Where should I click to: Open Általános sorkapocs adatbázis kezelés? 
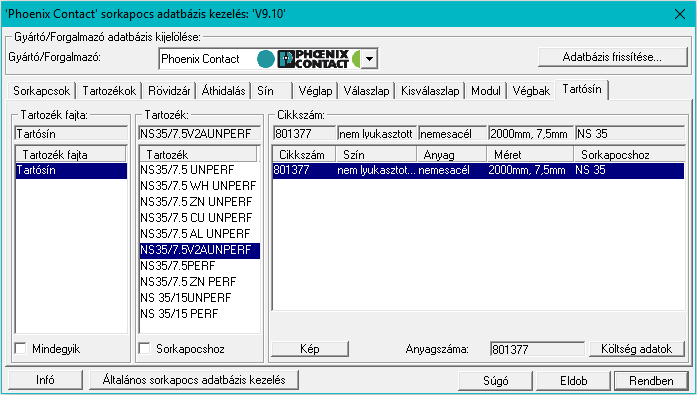194,380
